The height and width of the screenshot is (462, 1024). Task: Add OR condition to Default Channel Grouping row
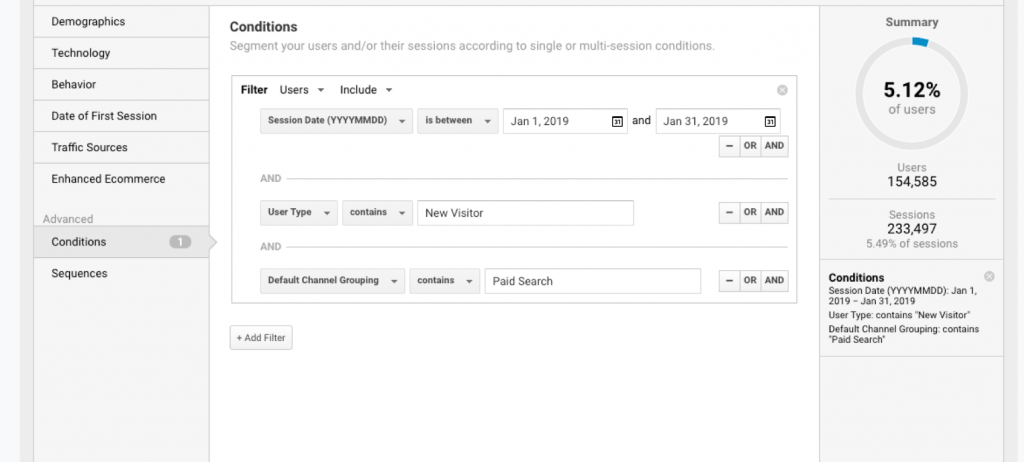750,281
